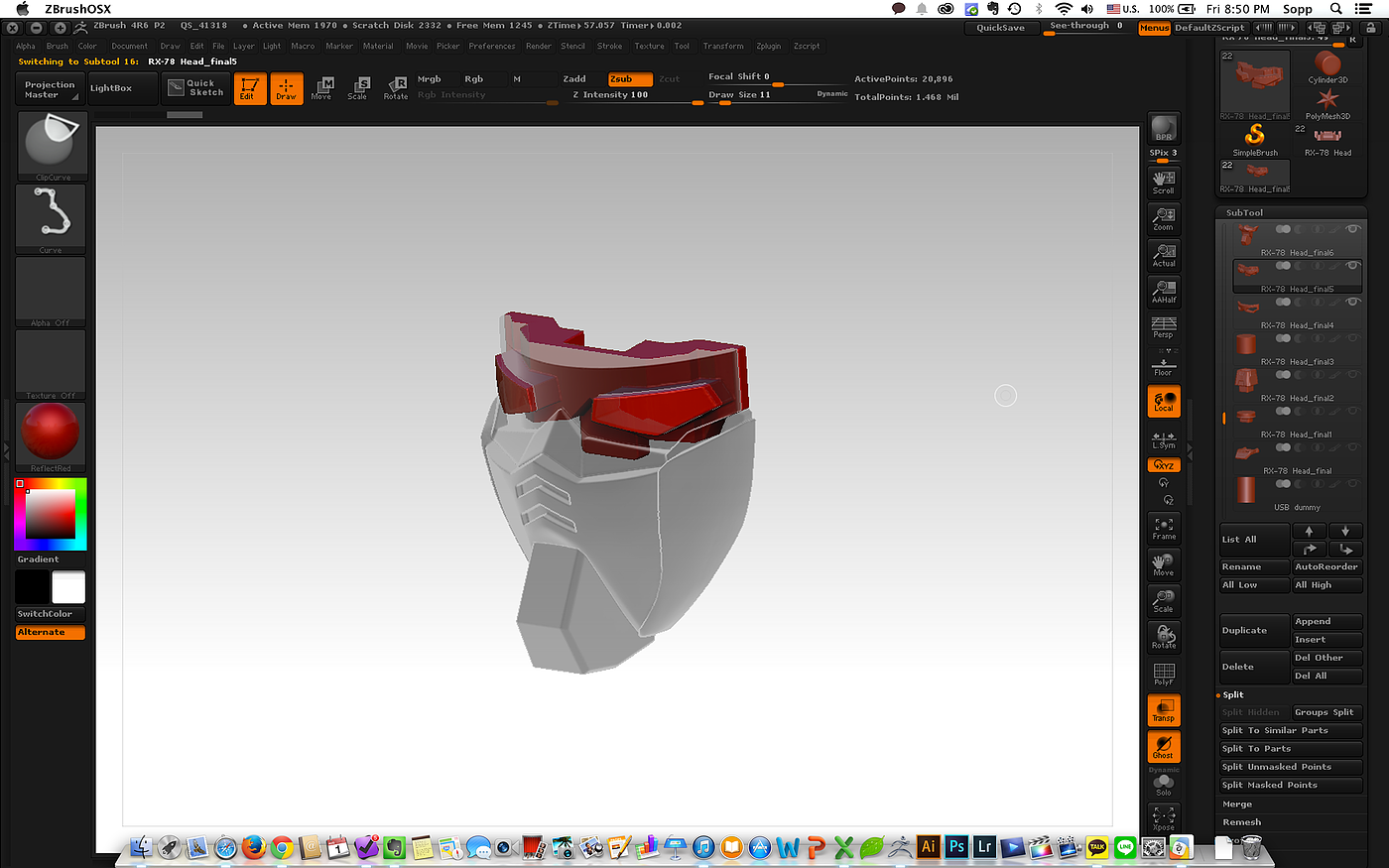This screenshot has height=868, width=1389.
Task: Toggle XYZ rotation mode
Action: (x=1164, y=465)
